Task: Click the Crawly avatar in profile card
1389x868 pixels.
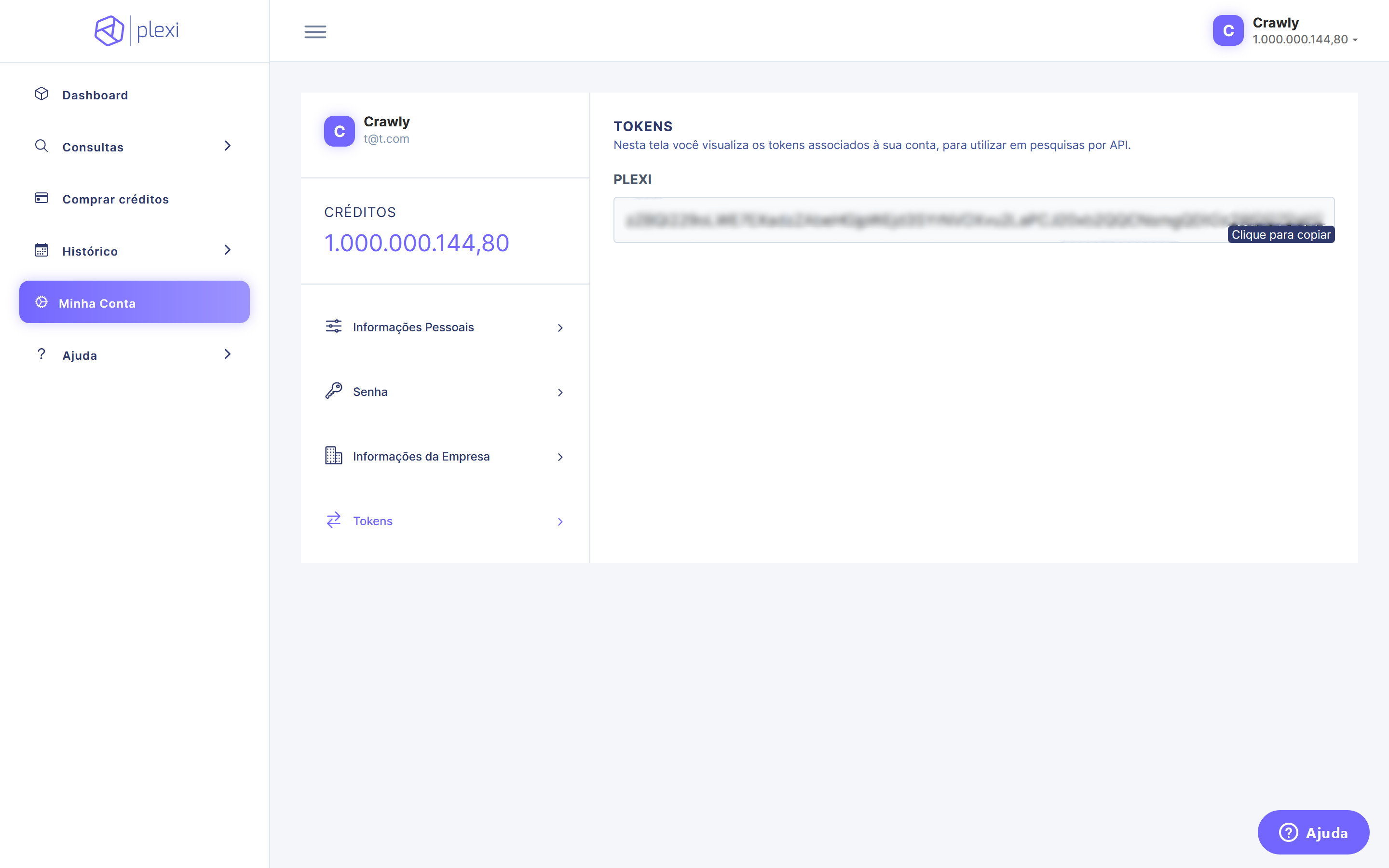Action: (x=339, y=132)
